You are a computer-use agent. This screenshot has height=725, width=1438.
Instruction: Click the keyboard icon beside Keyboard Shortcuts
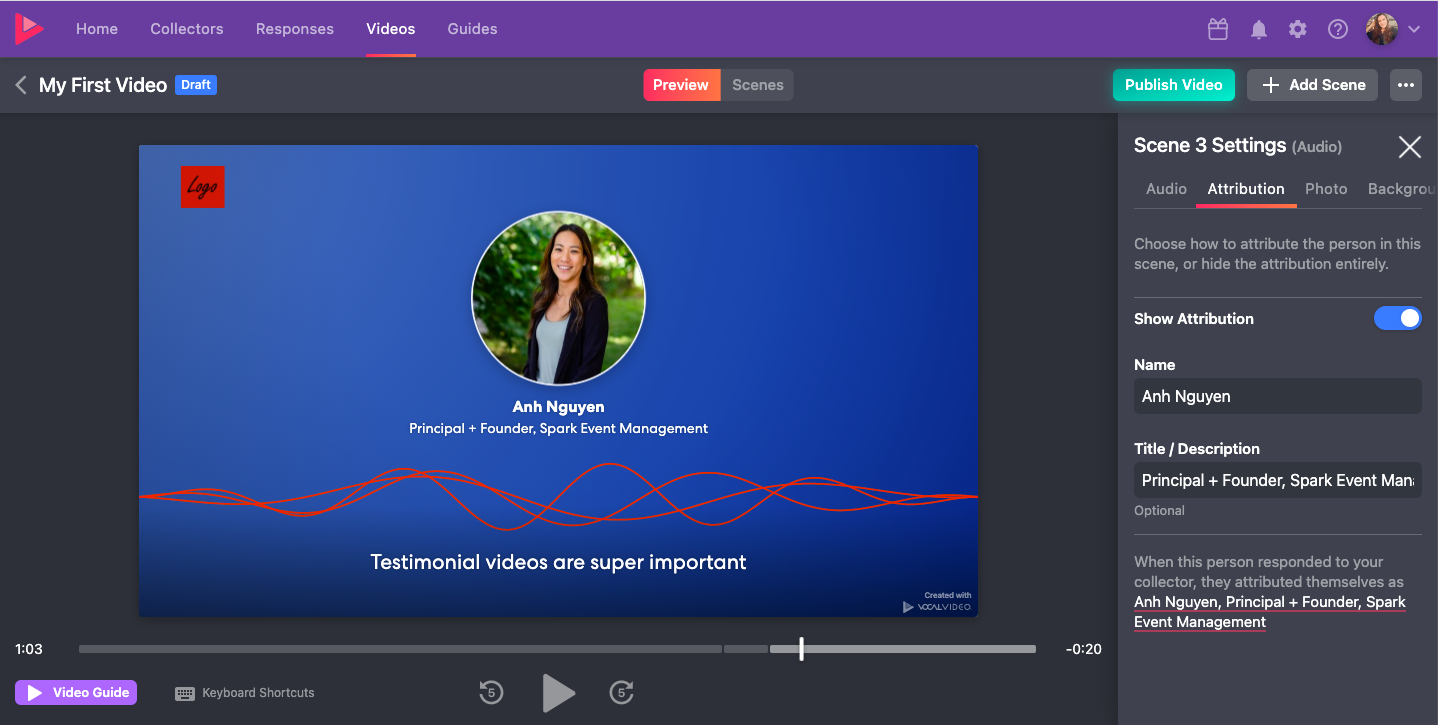(185, 693)
